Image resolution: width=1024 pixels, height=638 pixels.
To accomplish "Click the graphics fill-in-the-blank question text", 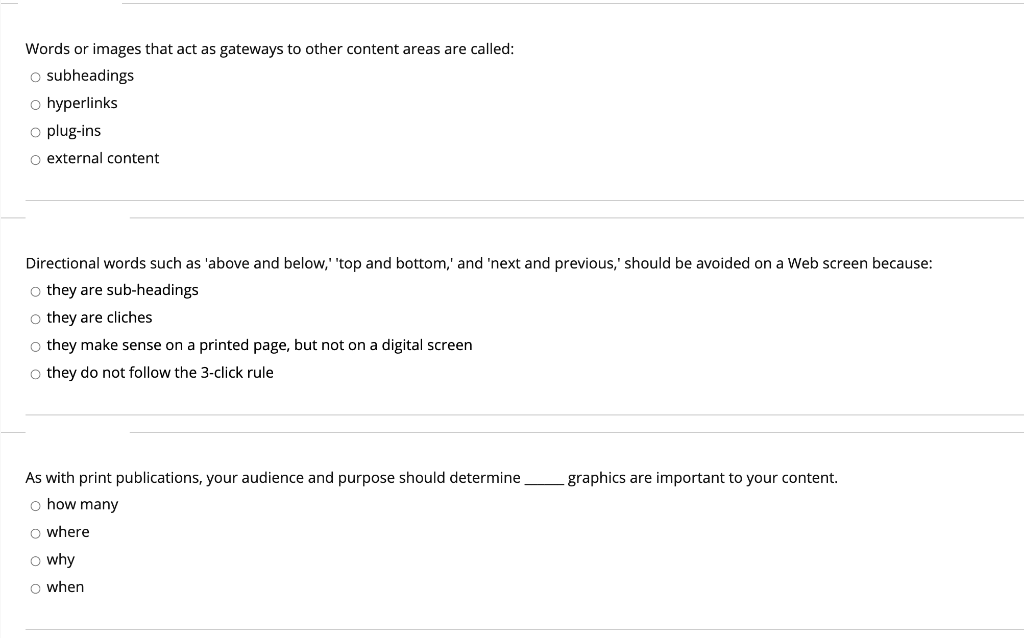I will (x=432, y=478).
